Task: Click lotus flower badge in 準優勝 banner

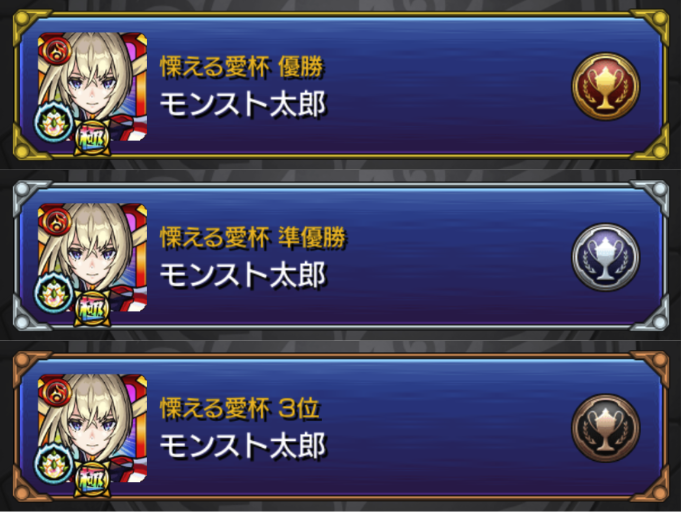Action: (x=54, y=294)
